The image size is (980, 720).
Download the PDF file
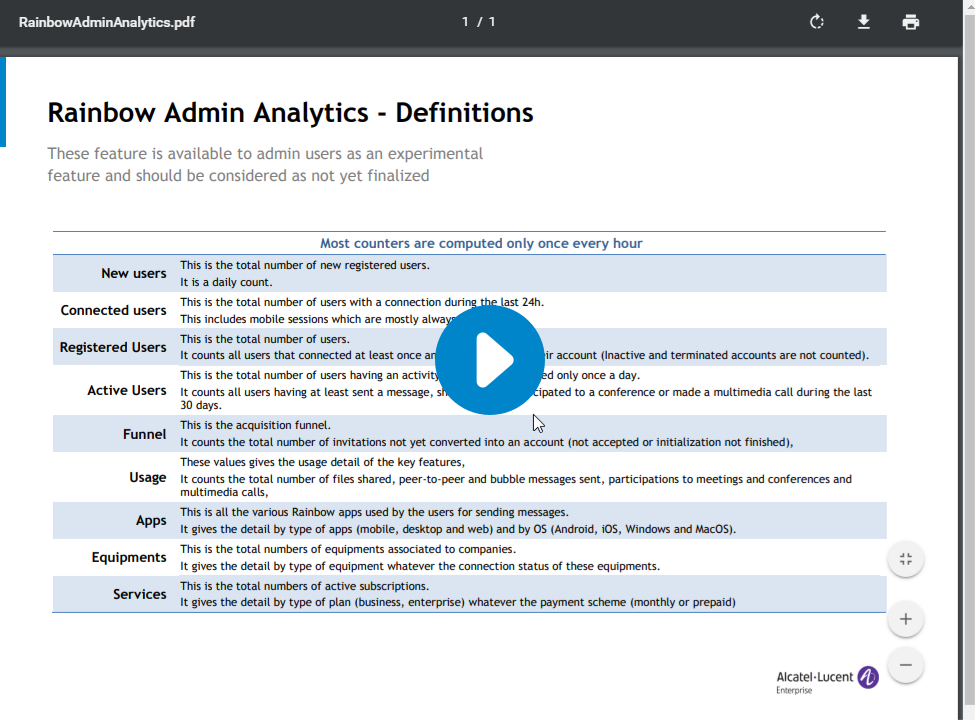[864, 22]
